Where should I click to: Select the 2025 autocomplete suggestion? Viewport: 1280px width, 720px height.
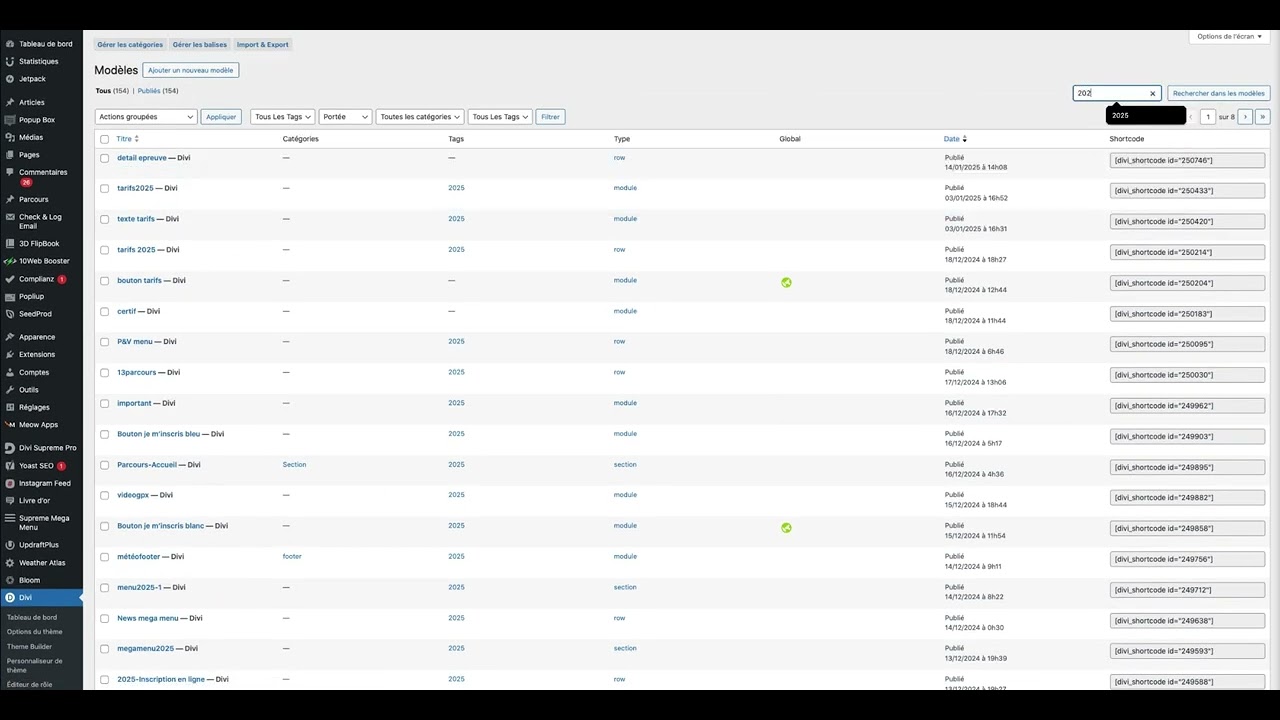1145,116
